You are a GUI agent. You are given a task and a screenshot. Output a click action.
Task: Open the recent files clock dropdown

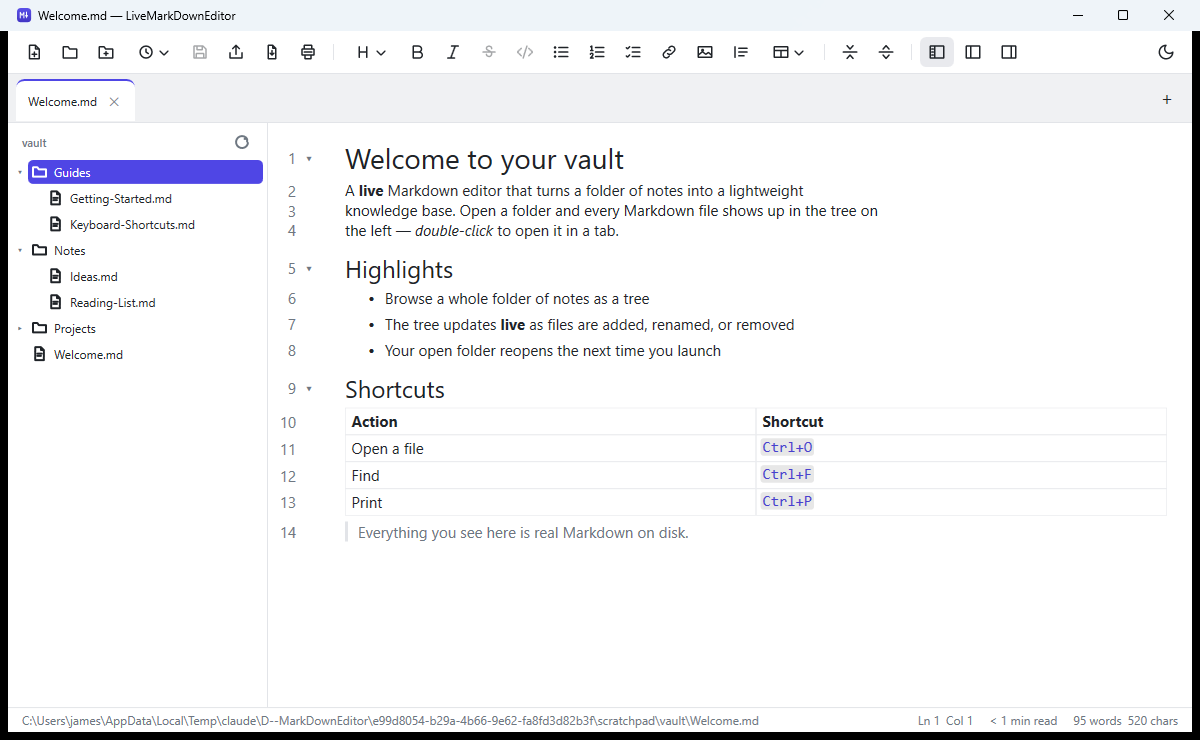coord(153,53)
